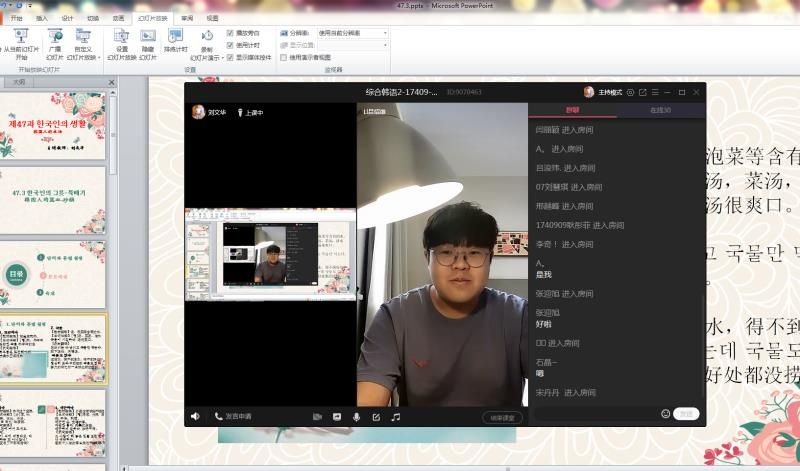The image size is (800, 471).
Task: Open the 分辨率 resolution dropdown
Action: pyautogui.click(x=385, y=33)
